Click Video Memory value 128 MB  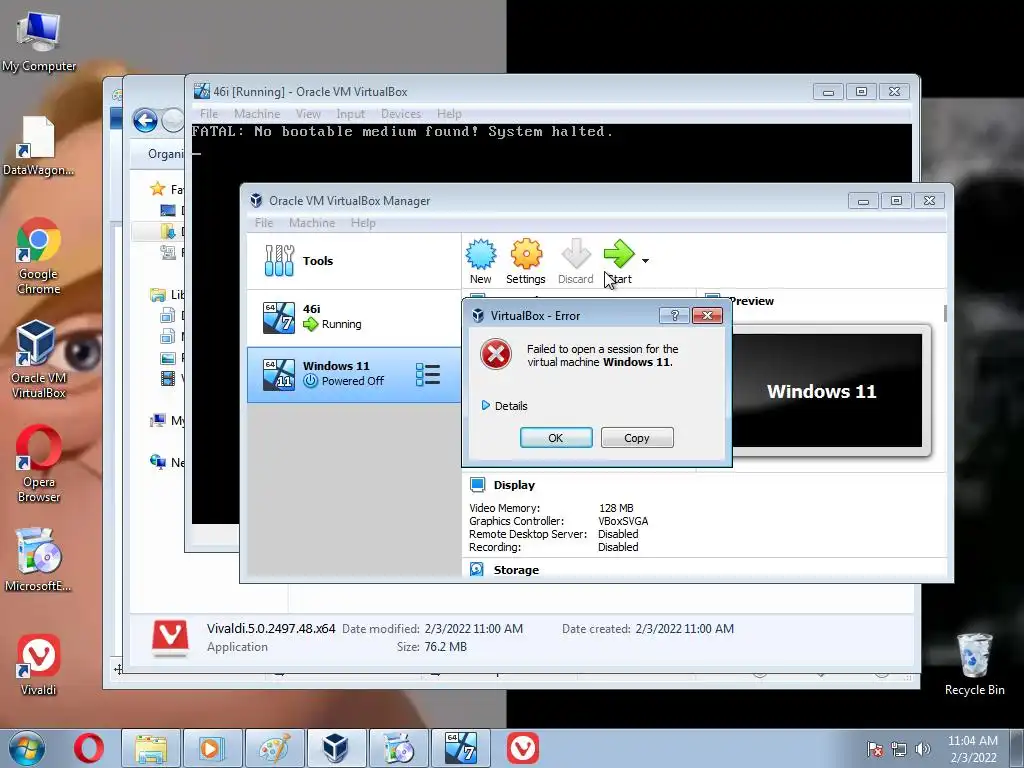(x=616, y=507)
